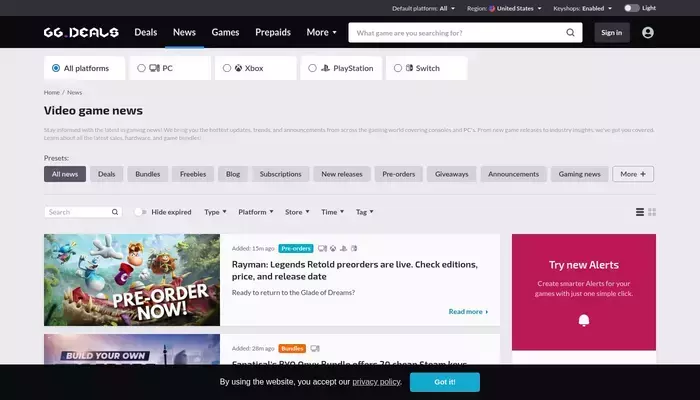Open the user account avatar icon

pyautogui.click(x=648, y=33)
